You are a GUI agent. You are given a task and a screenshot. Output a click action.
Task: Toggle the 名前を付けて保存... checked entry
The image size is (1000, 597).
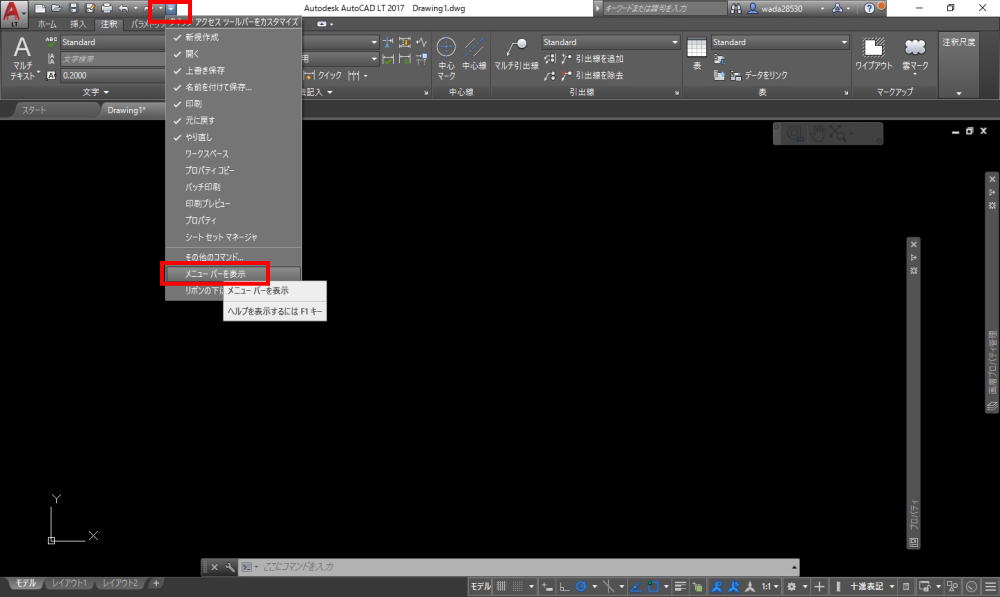[233, 87]
